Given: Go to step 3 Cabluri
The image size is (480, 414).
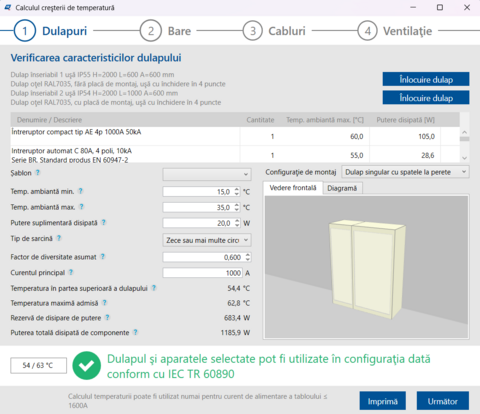Looking at the screenshot, I should tap(274, 31).
